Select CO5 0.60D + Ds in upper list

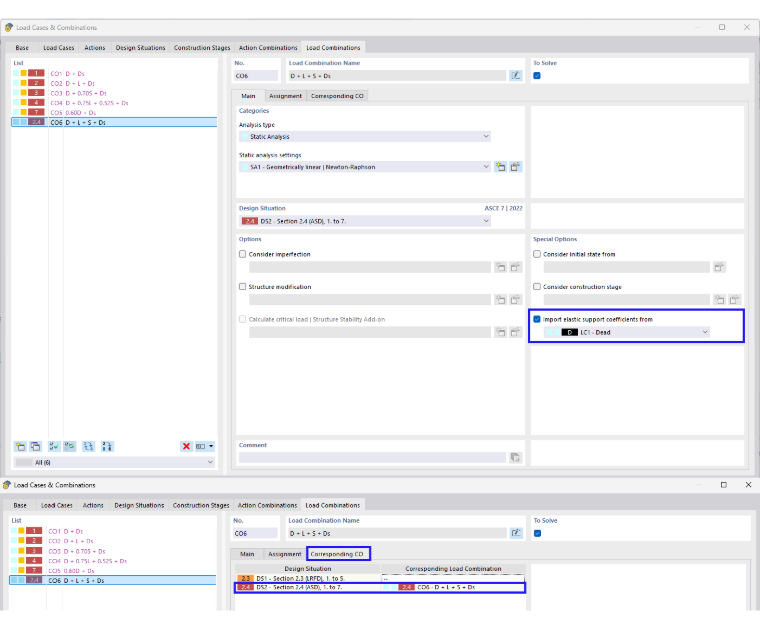point(114,112)
